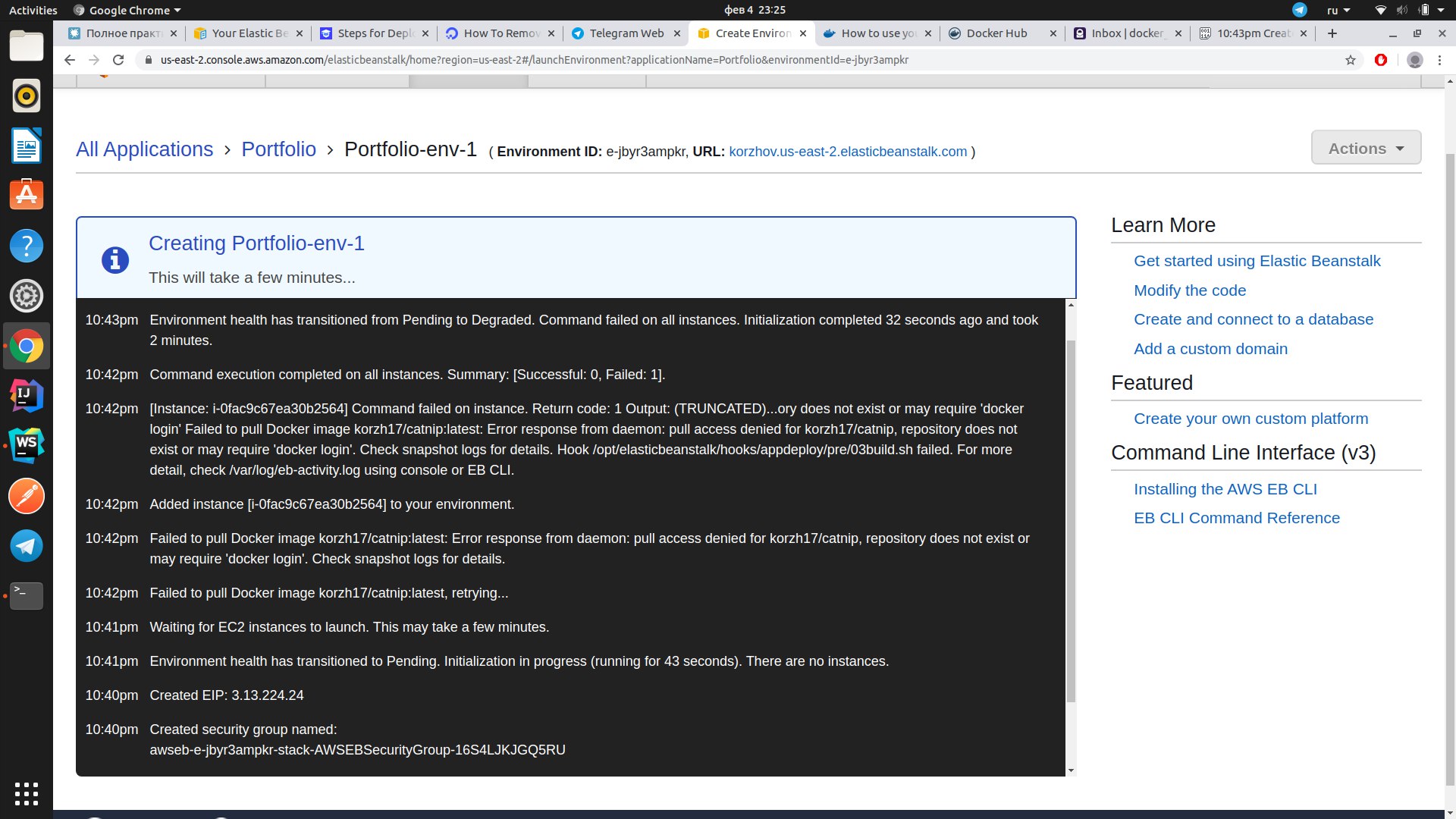
Task: Open Ubuntu Software from the dock
Action: pos(27,195)
